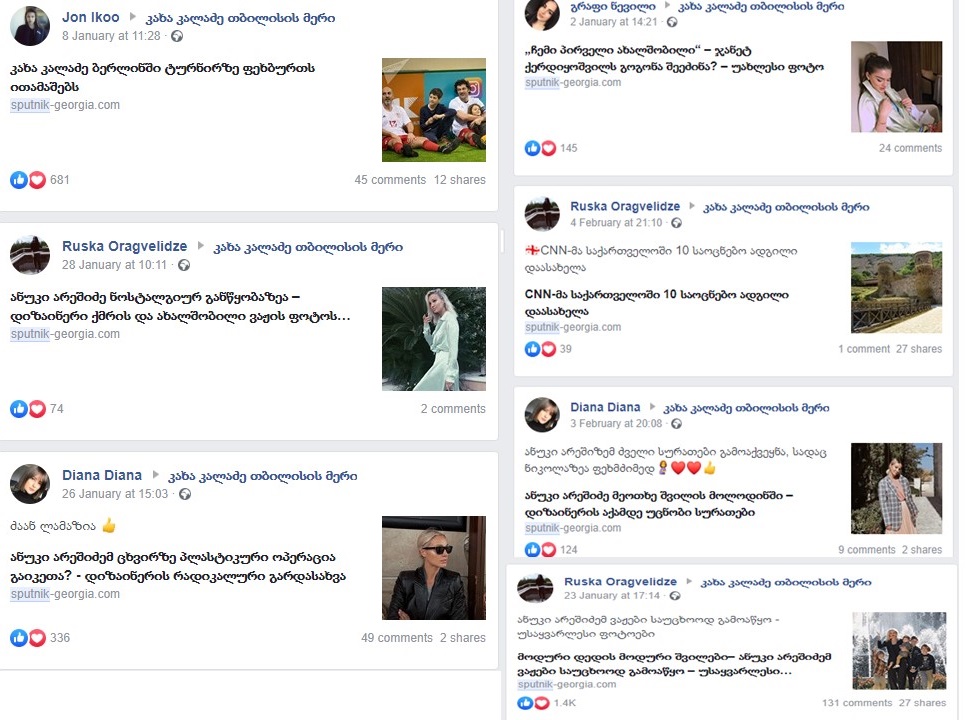Click the reaction icons next to 1.4K
966x720 pixels.
pyautogui.click(x=533, y=703)
